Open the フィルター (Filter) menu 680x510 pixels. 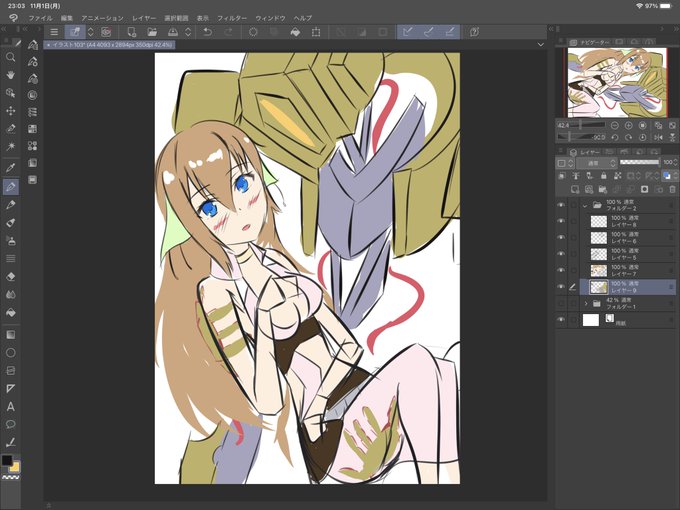coord(232,18)
